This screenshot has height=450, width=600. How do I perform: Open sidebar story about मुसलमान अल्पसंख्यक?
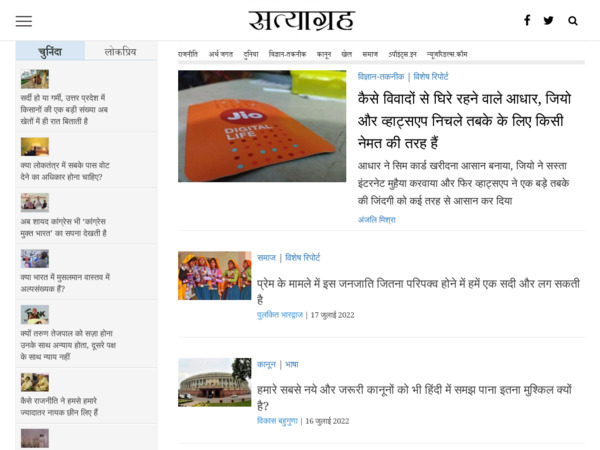(65, 283)
